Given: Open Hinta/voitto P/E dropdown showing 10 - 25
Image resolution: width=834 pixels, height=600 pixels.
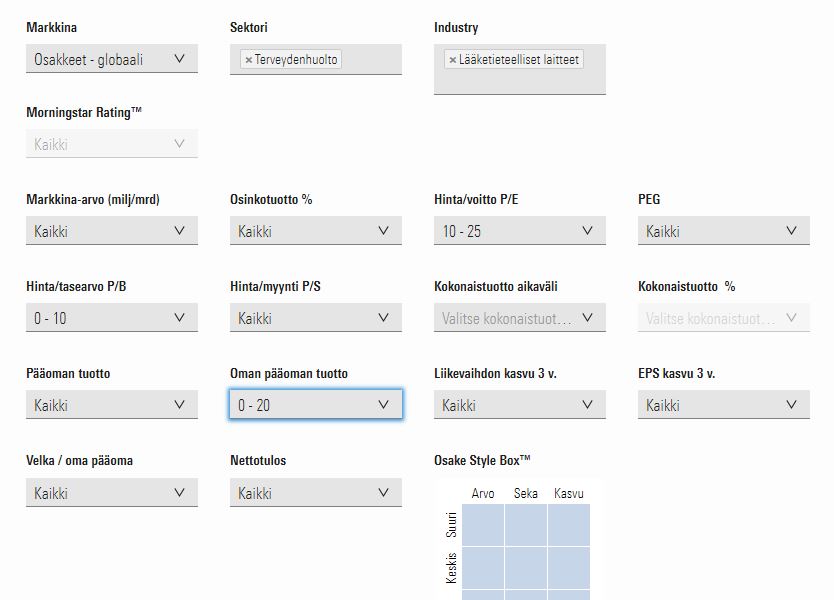Looking at the screenshot, I should [x=520, y=231].
